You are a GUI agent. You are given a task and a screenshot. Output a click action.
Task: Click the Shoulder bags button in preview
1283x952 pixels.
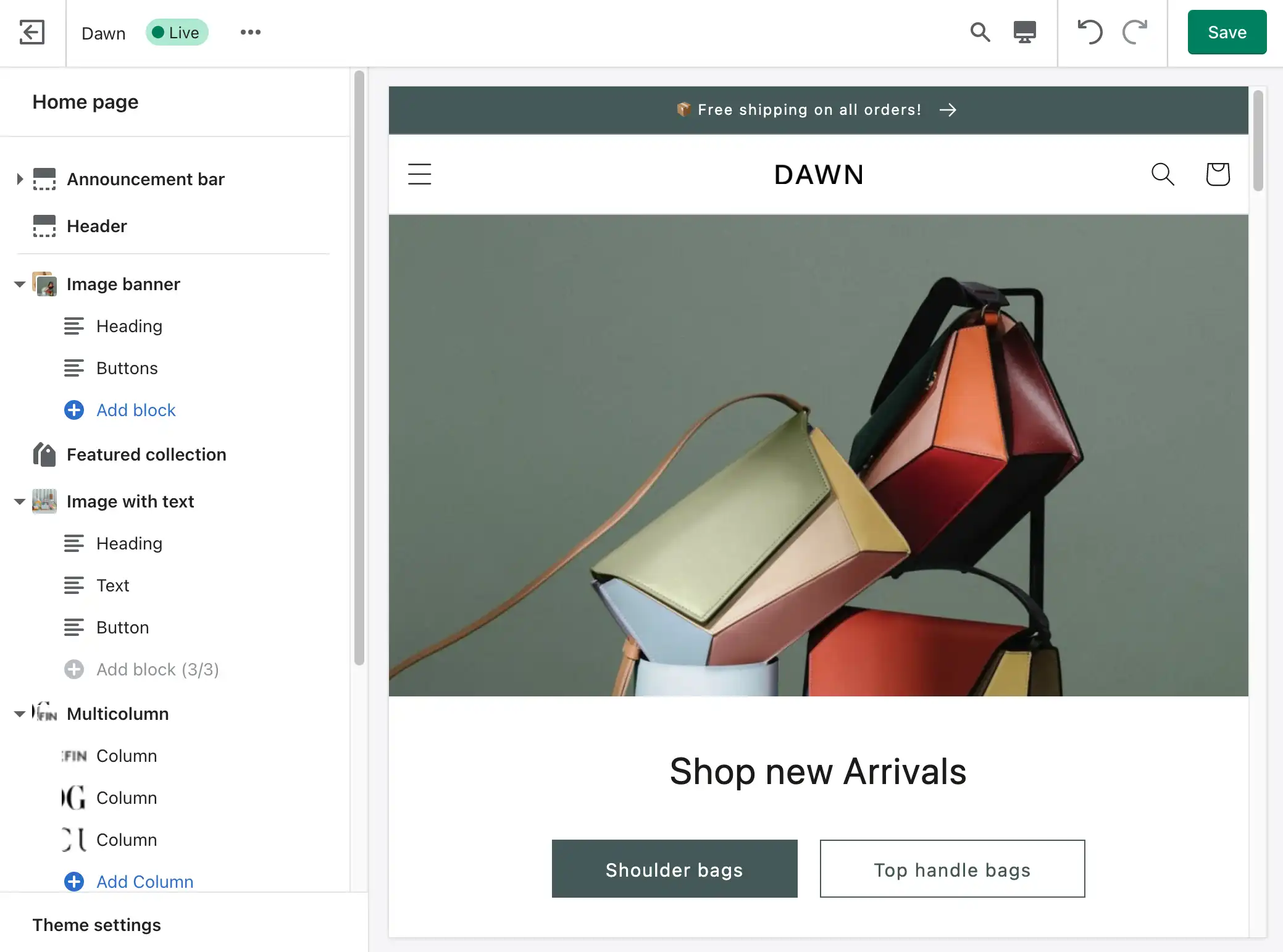tap(675, 868)
